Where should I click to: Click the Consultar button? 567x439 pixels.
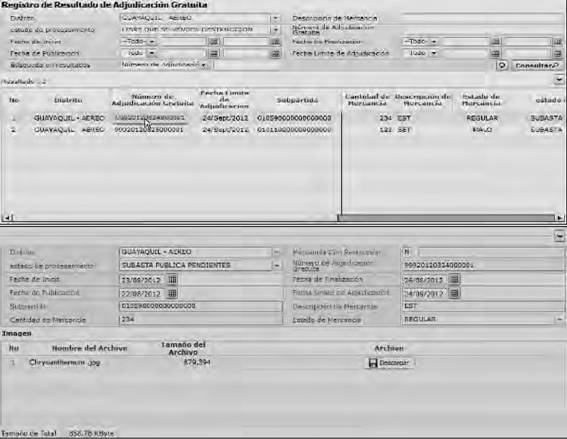click(x=537, y=65)
